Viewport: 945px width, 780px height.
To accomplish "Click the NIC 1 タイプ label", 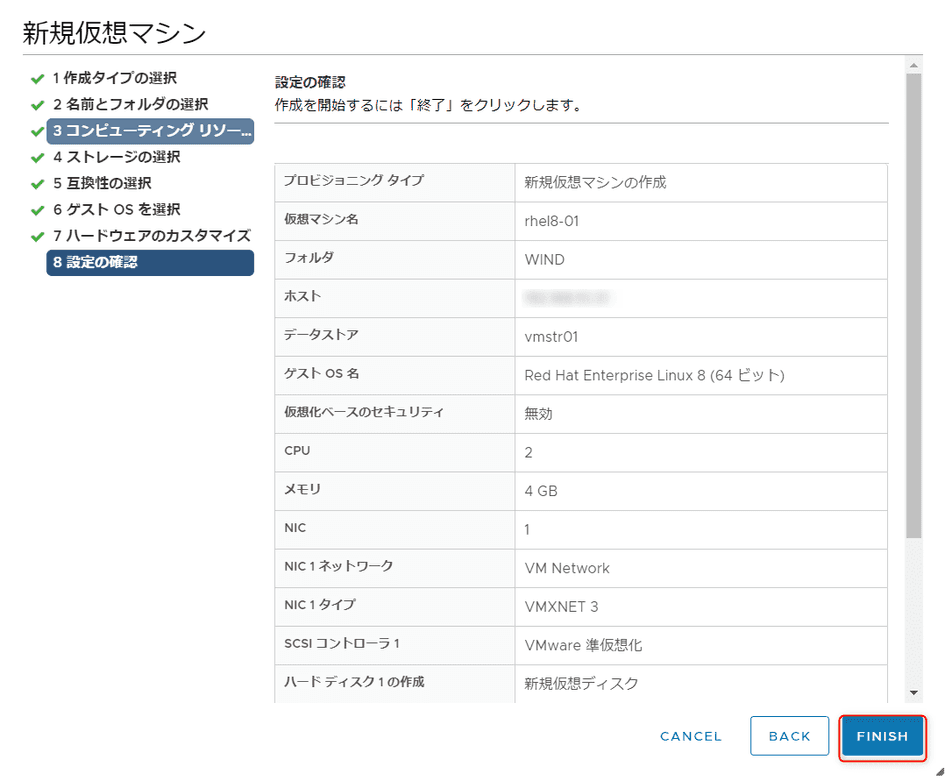I will (319, 605).
